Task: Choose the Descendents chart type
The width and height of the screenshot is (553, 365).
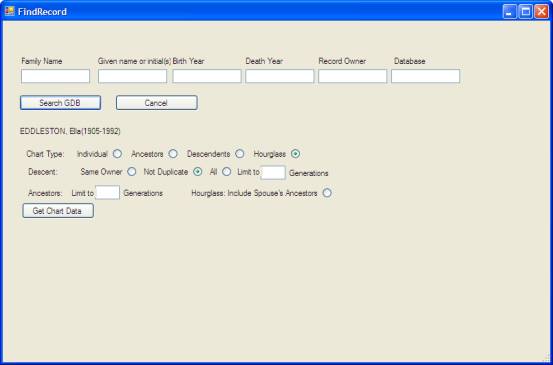Action: click(x=240, y=154)
